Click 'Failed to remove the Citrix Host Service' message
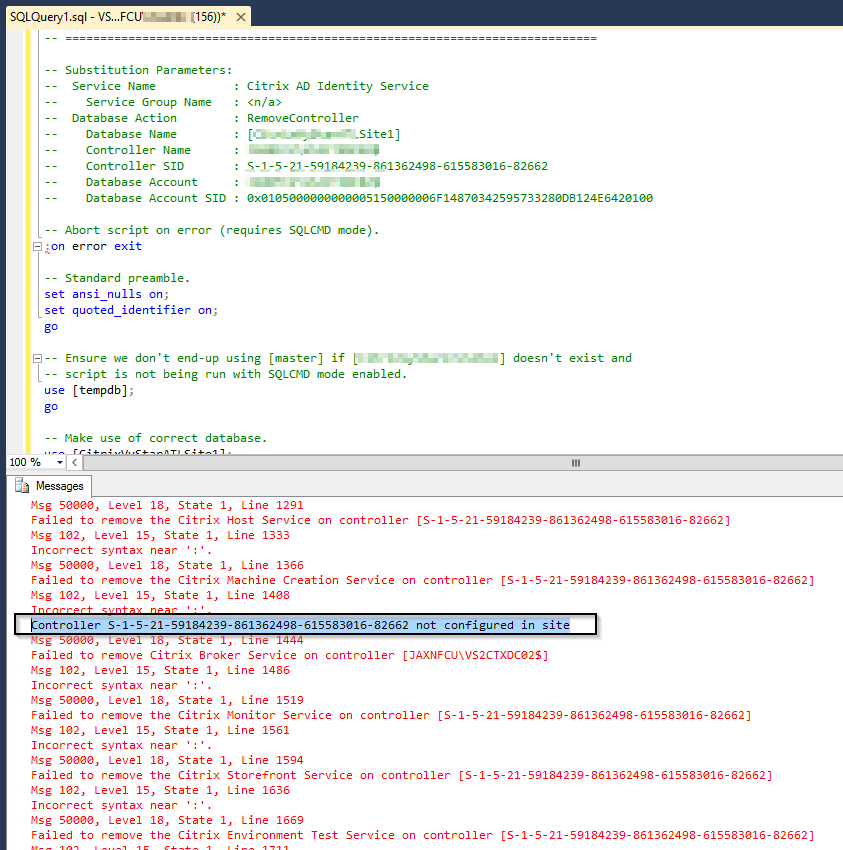843x850 pixels. pyautogui.click(x=381, y=520)
